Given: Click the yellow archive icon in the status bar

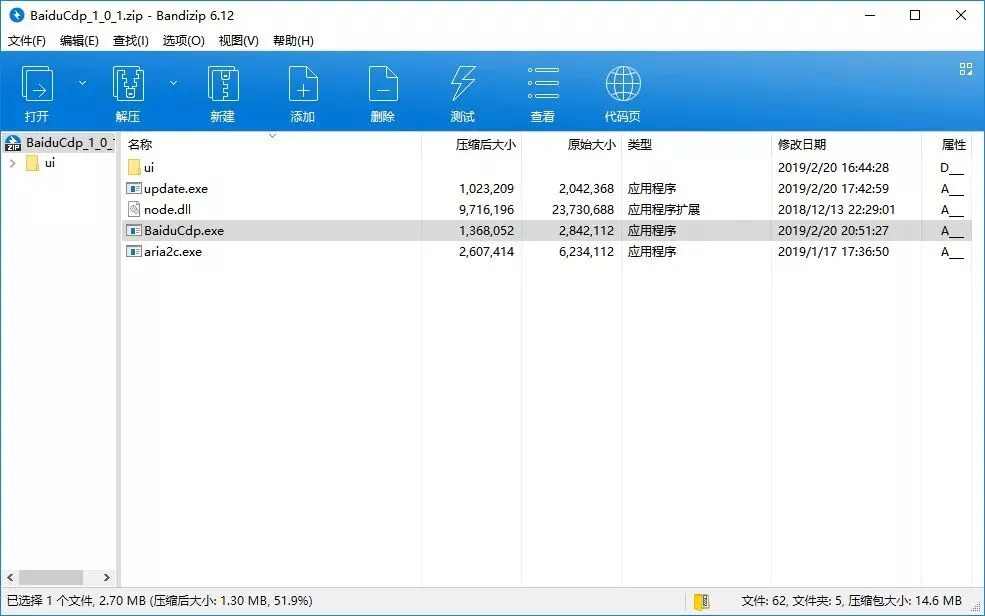Looking at the screenshot, I should (702, 602).
